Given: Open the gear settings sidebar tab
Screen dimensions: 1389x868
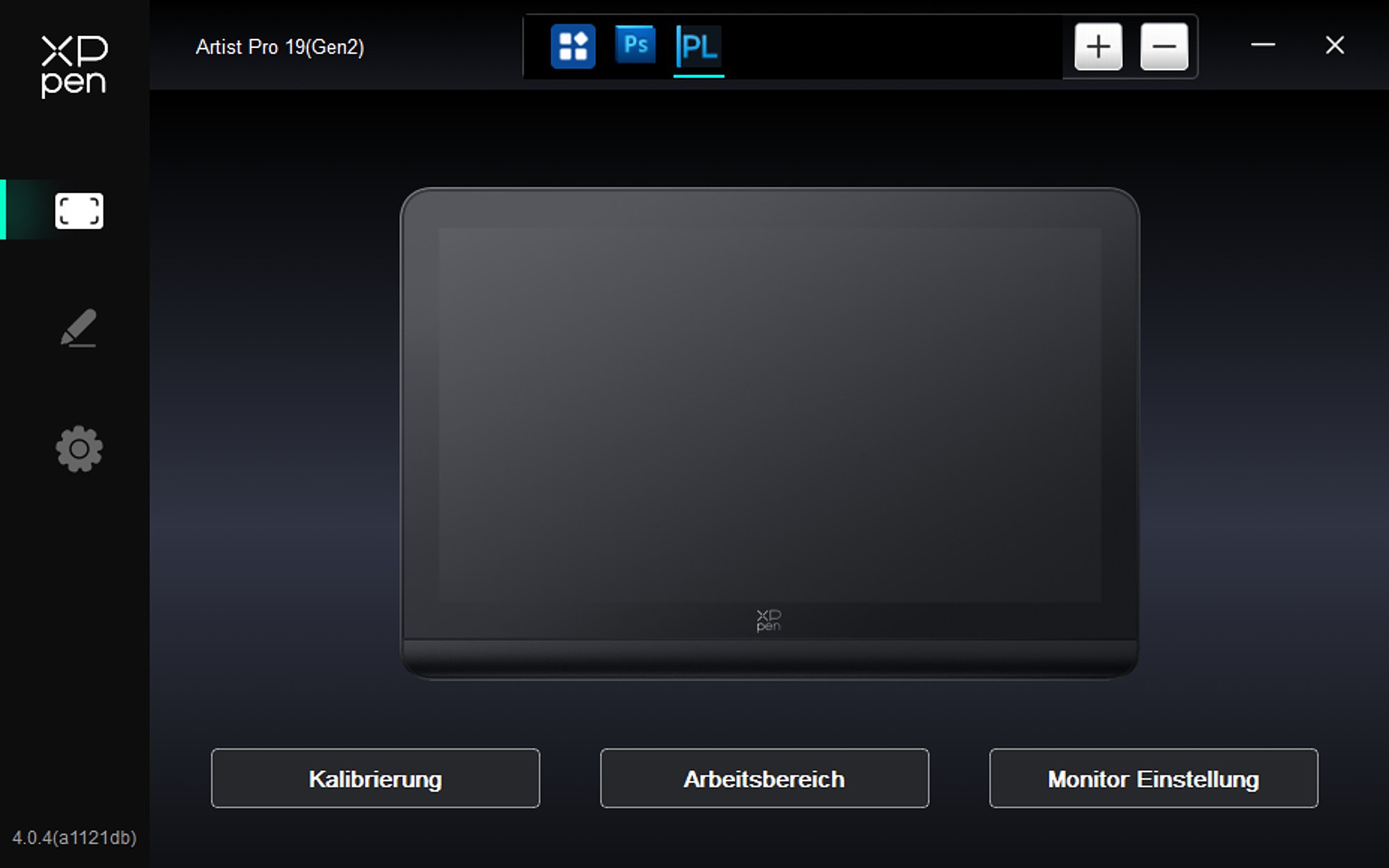Looking at the screenshot, I should [79, 449].
